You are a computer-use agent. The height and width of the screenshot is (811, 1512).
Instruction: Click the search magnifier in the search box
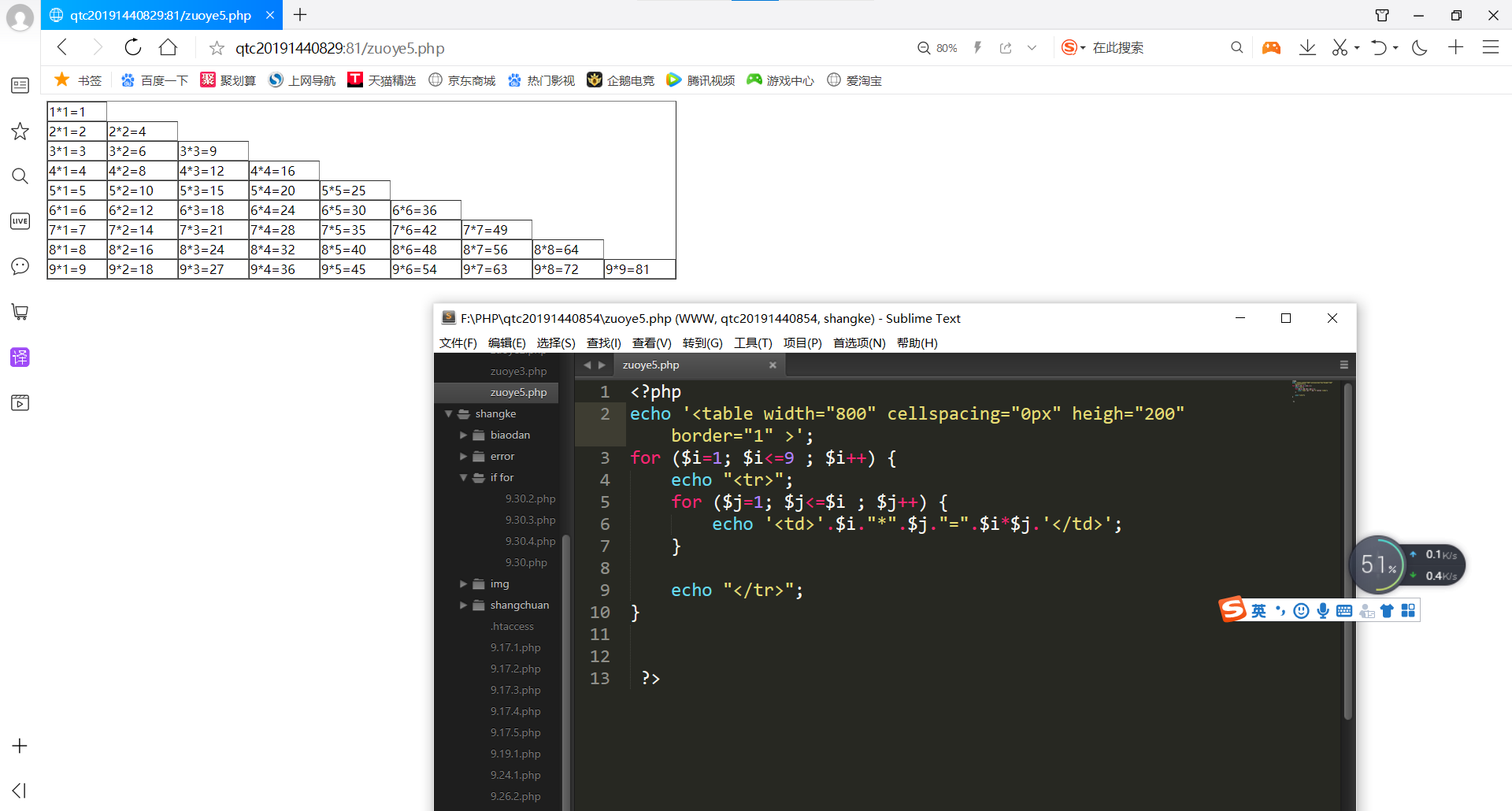1236,47
